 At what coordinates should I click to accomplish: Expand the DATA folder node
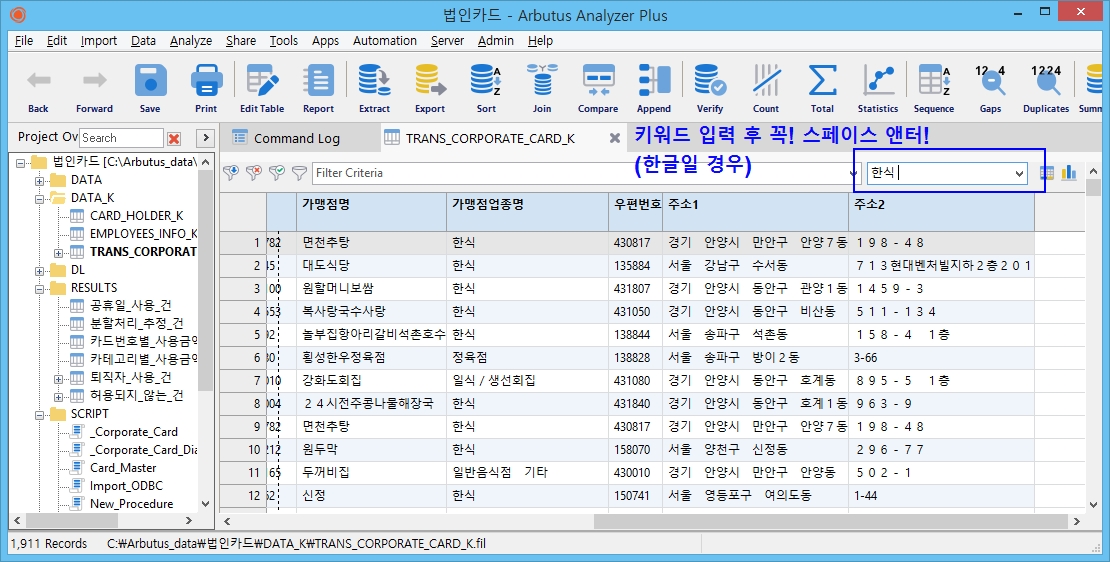40,180
